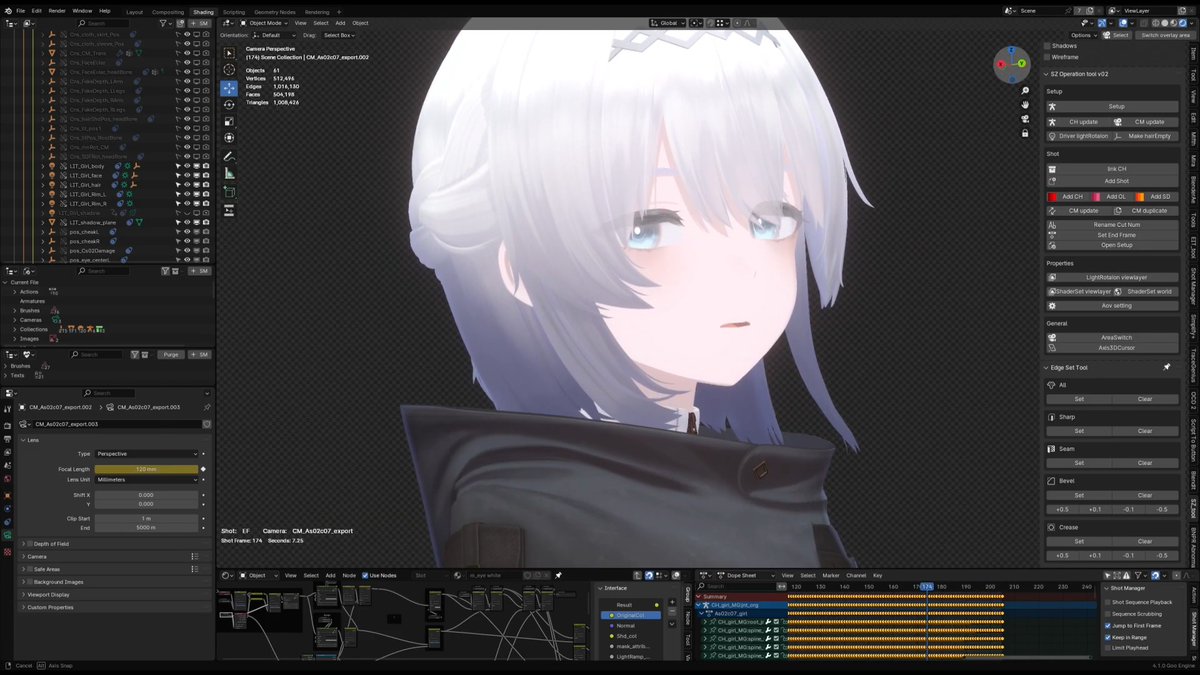Click the Clip Start 1 m field
Viewport: 1200px width, 675px height.
[x=146, y=519]
